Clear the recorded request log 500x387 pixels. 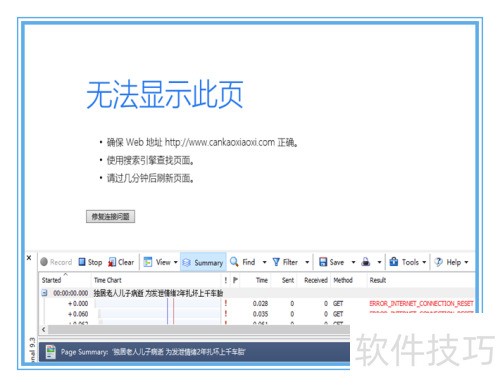[x=121, y=262]
